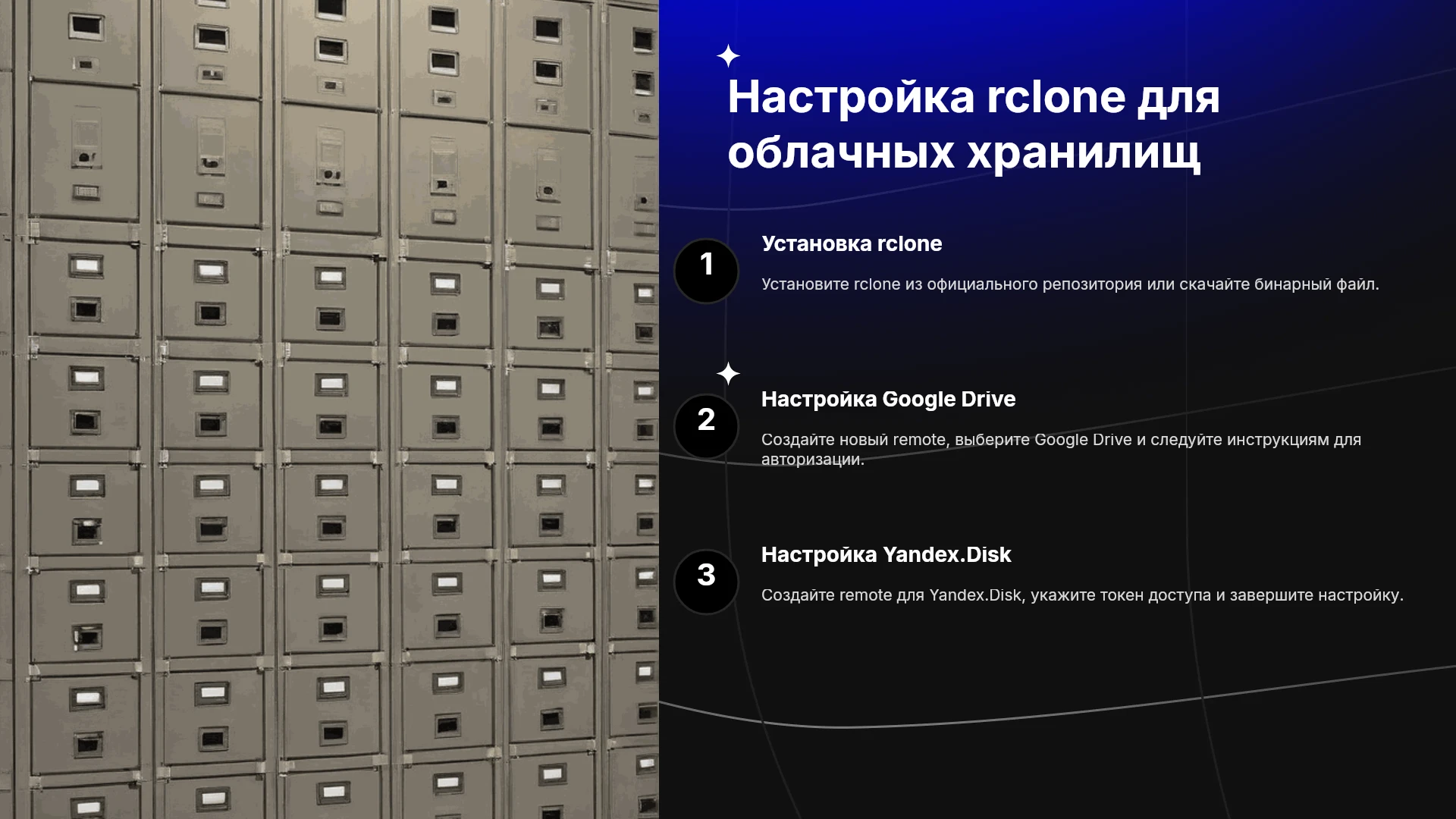The image size is (1456, 819).
Task: Click the sparkle star above step 2
Action: coord(728,374)
